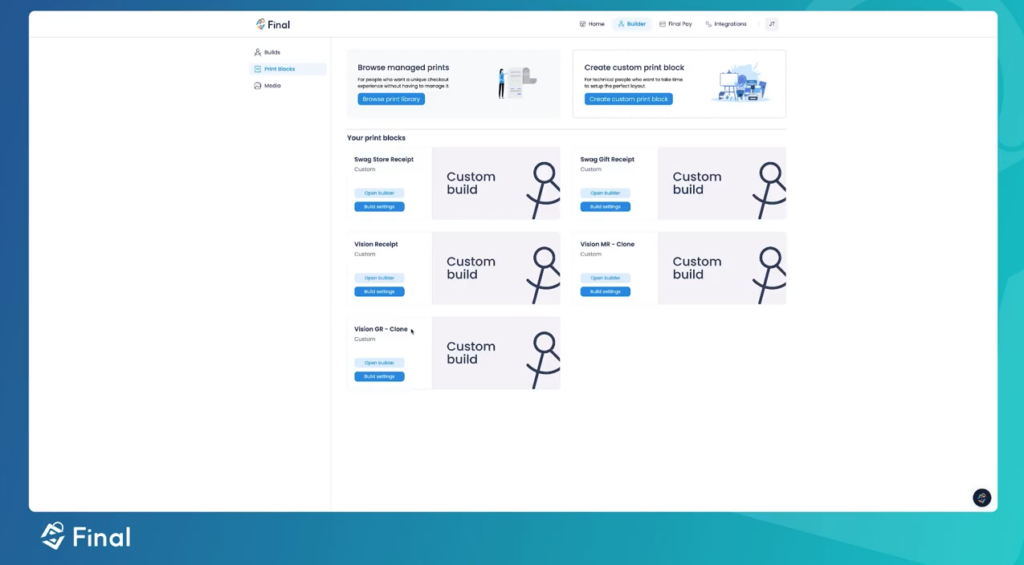Click the Browse managed prints illustration
The width and height of the screenshot is (1024, 565).
coord(517,83)
